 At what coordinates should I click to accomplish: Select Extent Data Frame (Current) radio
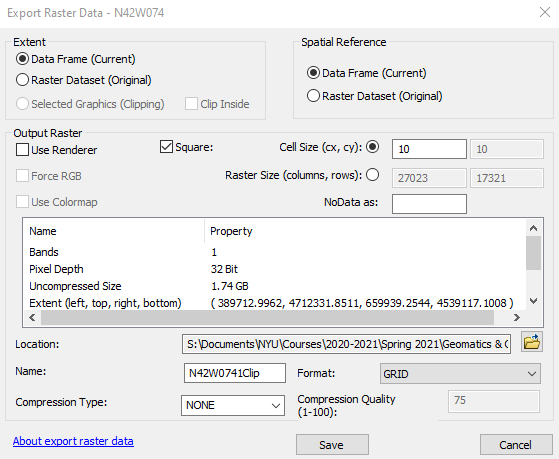click(22, 59)
